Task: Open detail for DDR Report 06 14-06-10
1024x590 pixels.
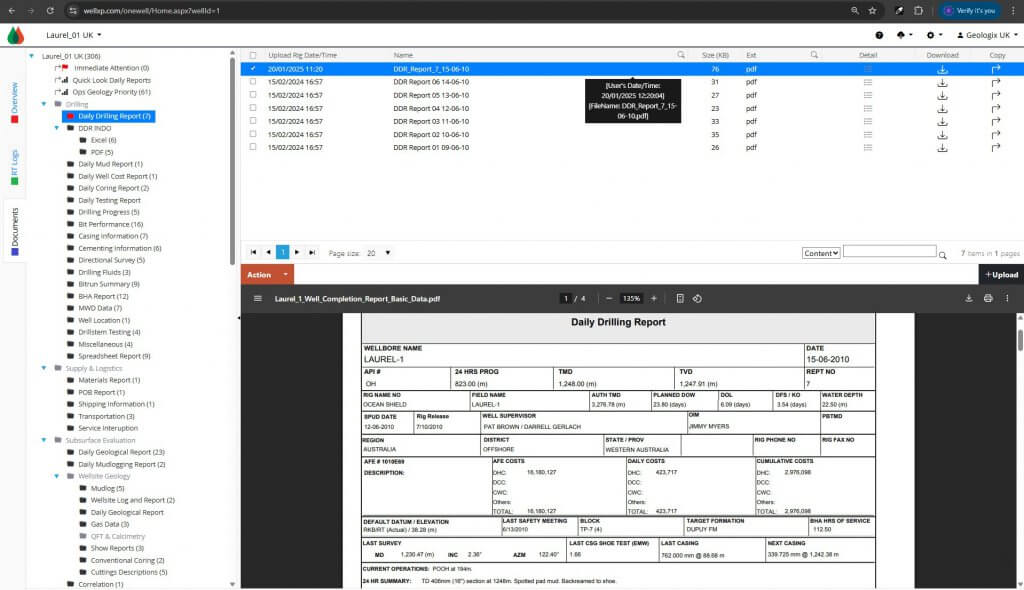Action: [x=867, y=82]
